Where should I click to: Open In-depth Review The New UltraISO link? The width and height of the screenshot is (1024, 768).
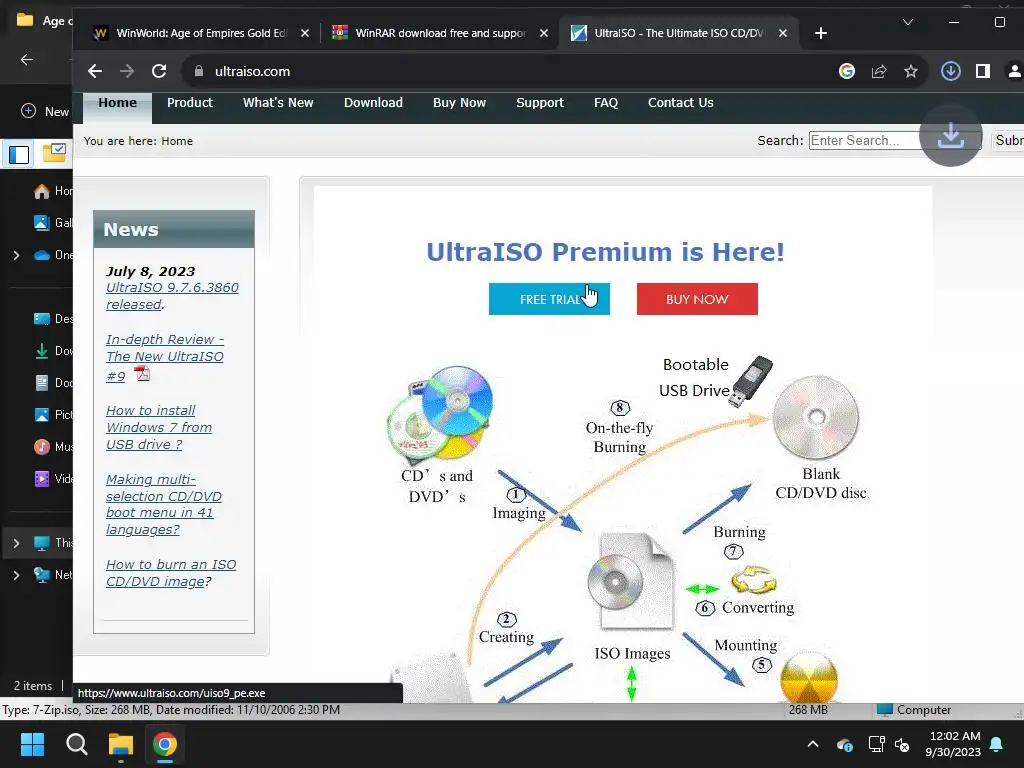[x=165, y=357]
